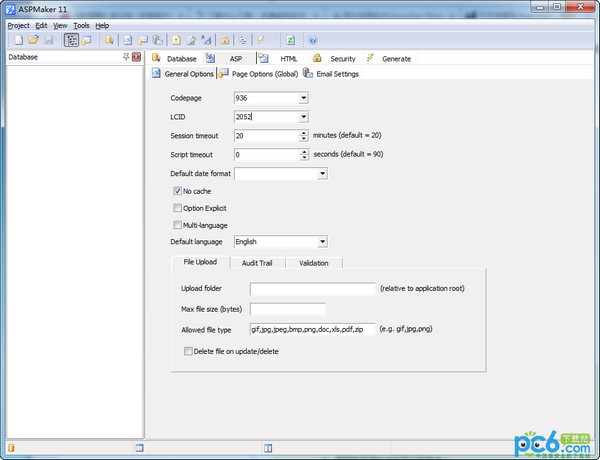Increase Session timeout with up arrow
This screenshot has height=460, width=600.
coord(304,133)
